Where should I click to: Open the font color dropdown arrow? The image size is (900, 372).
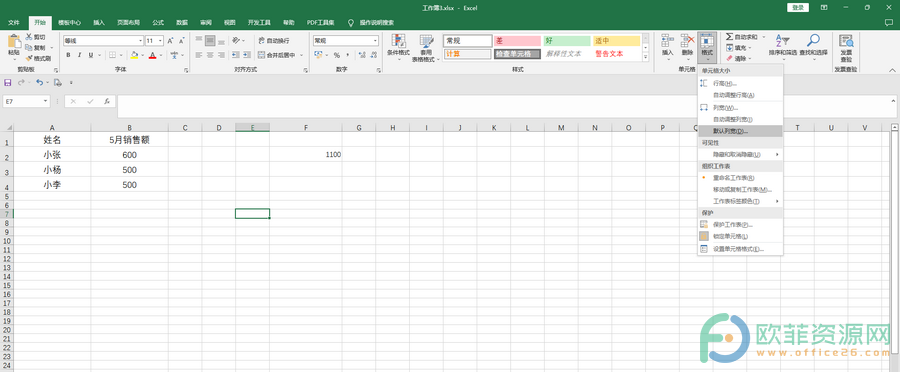pyautogui.click(x=160, y=56)
